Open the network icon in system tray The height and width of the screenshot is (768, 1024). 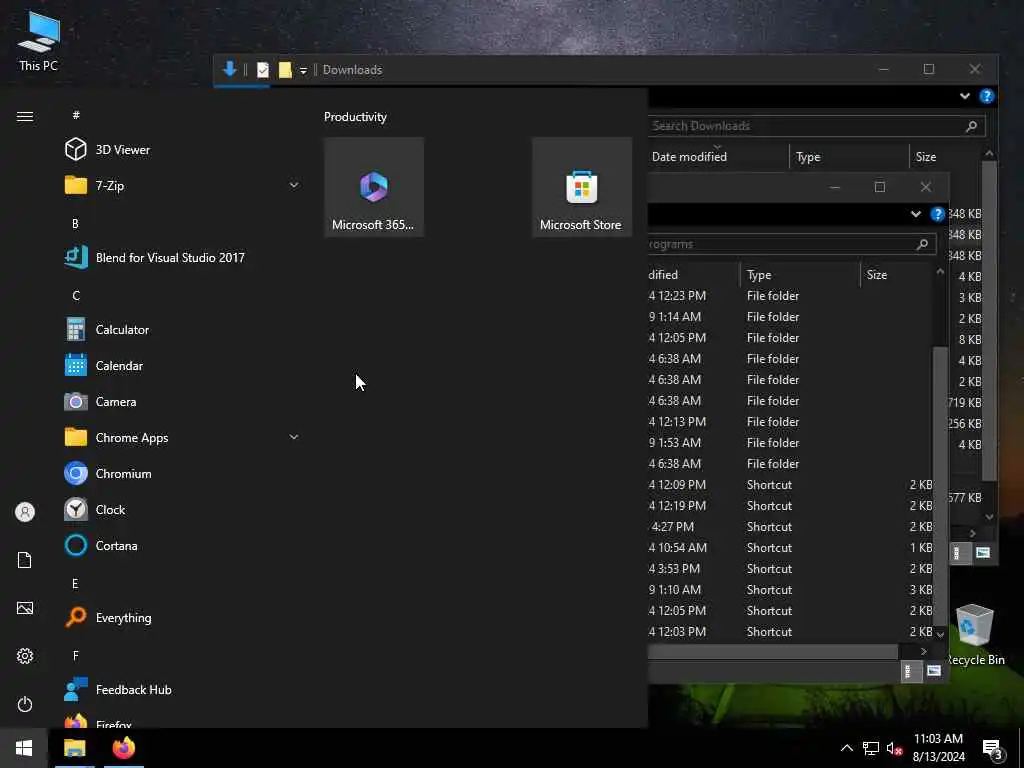coord(871,748)
